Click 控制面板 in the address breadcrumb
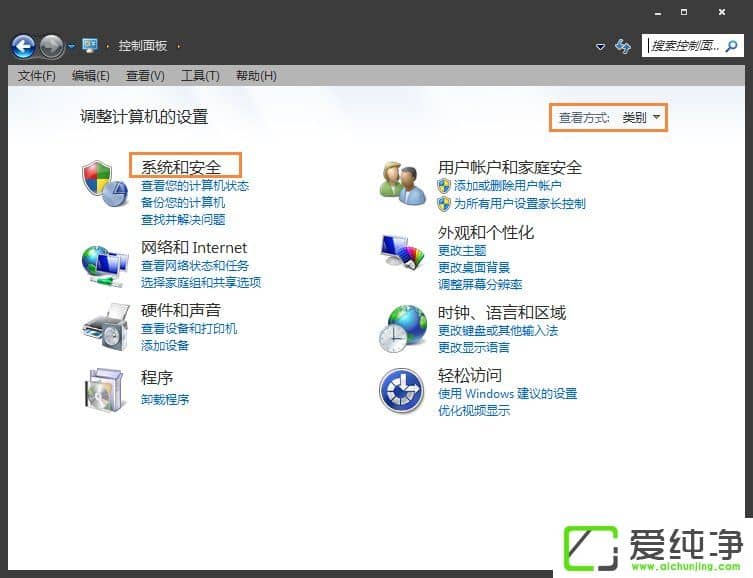This screenshot has width=753, height=578. pos(142,46)
